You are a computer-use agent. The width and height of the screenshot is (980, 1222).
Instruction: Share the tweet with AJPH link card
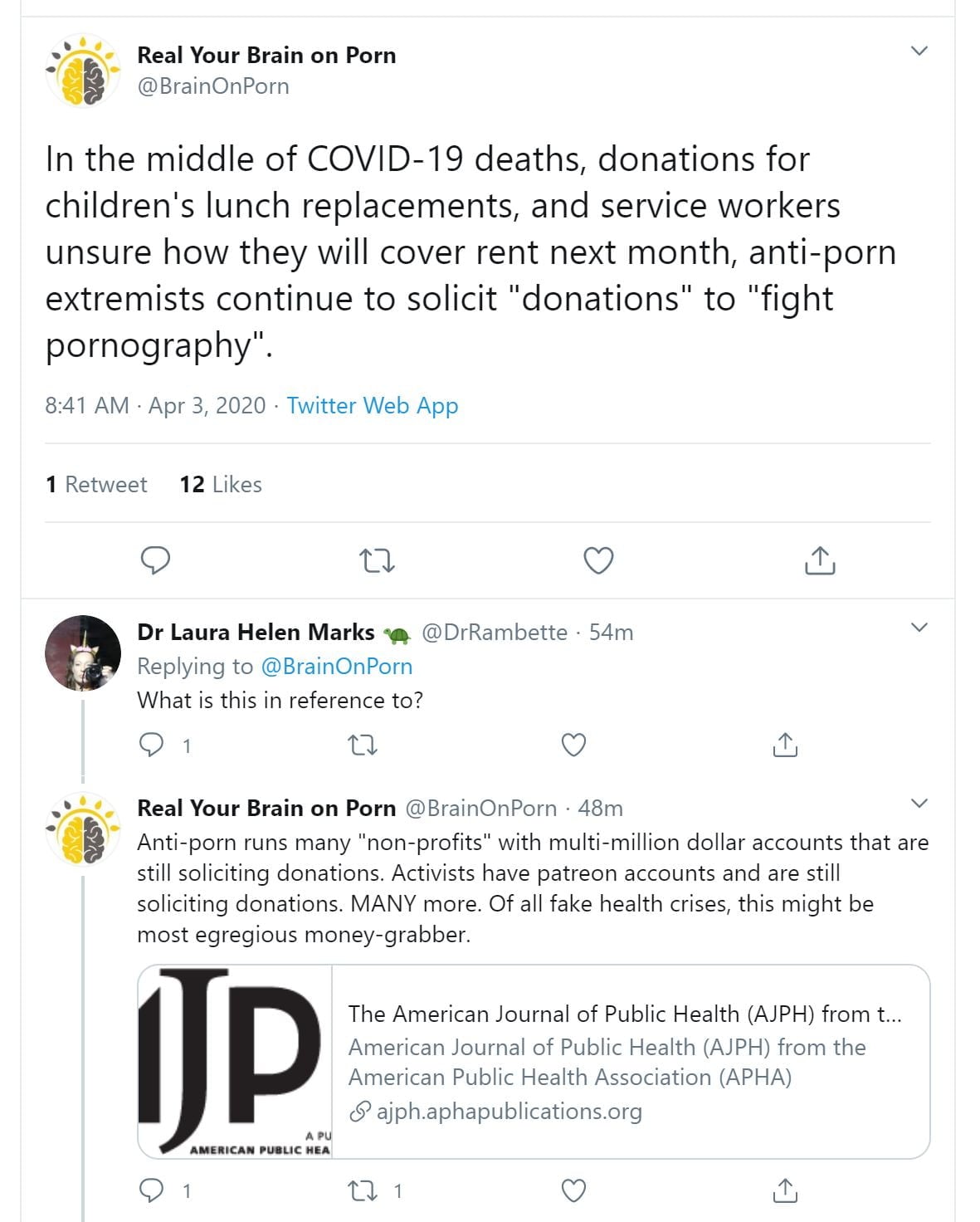785,1191
